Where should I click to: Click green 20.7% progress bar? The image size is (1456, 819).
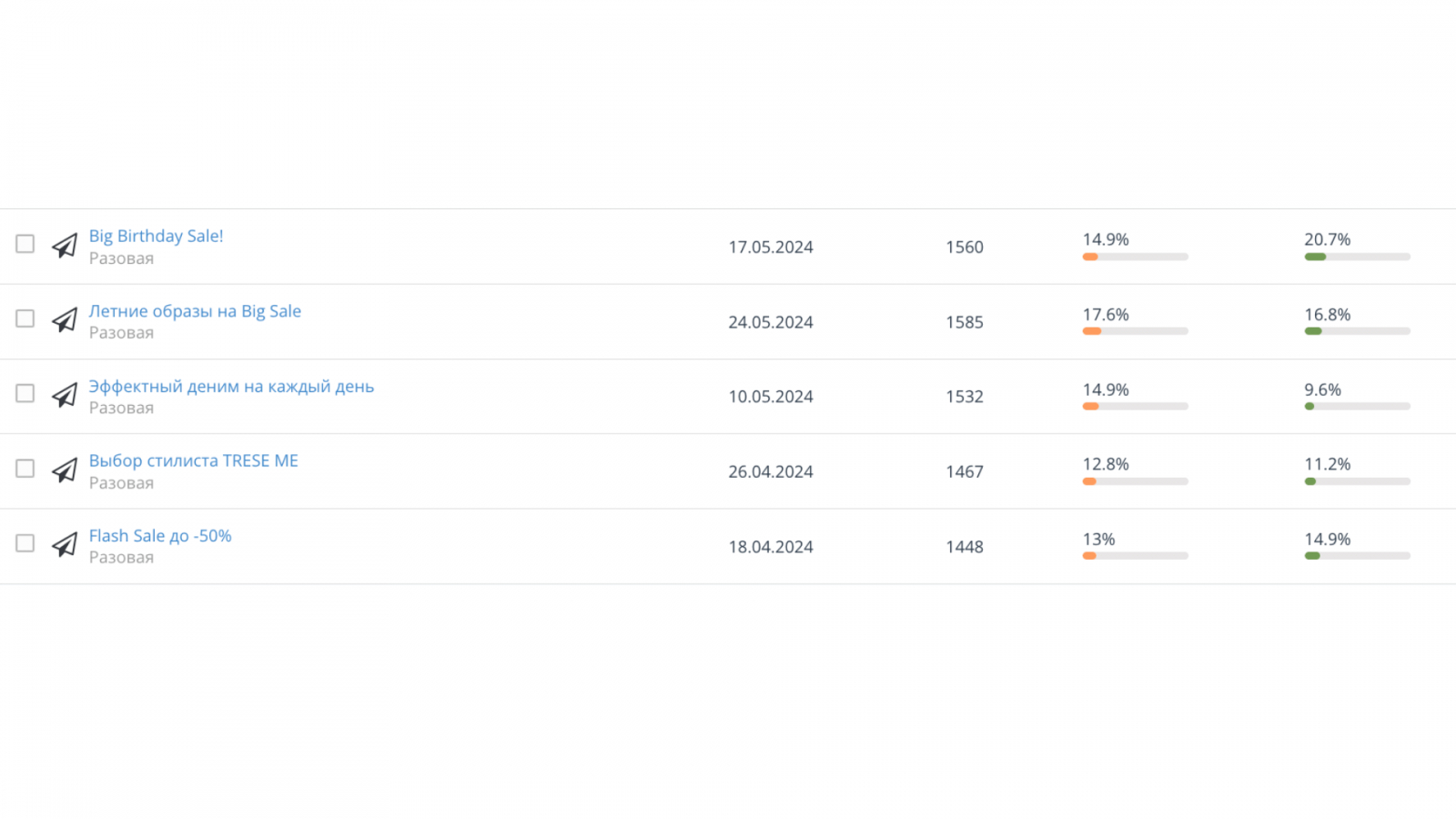pyautogui.click(x=1356, y=257)
